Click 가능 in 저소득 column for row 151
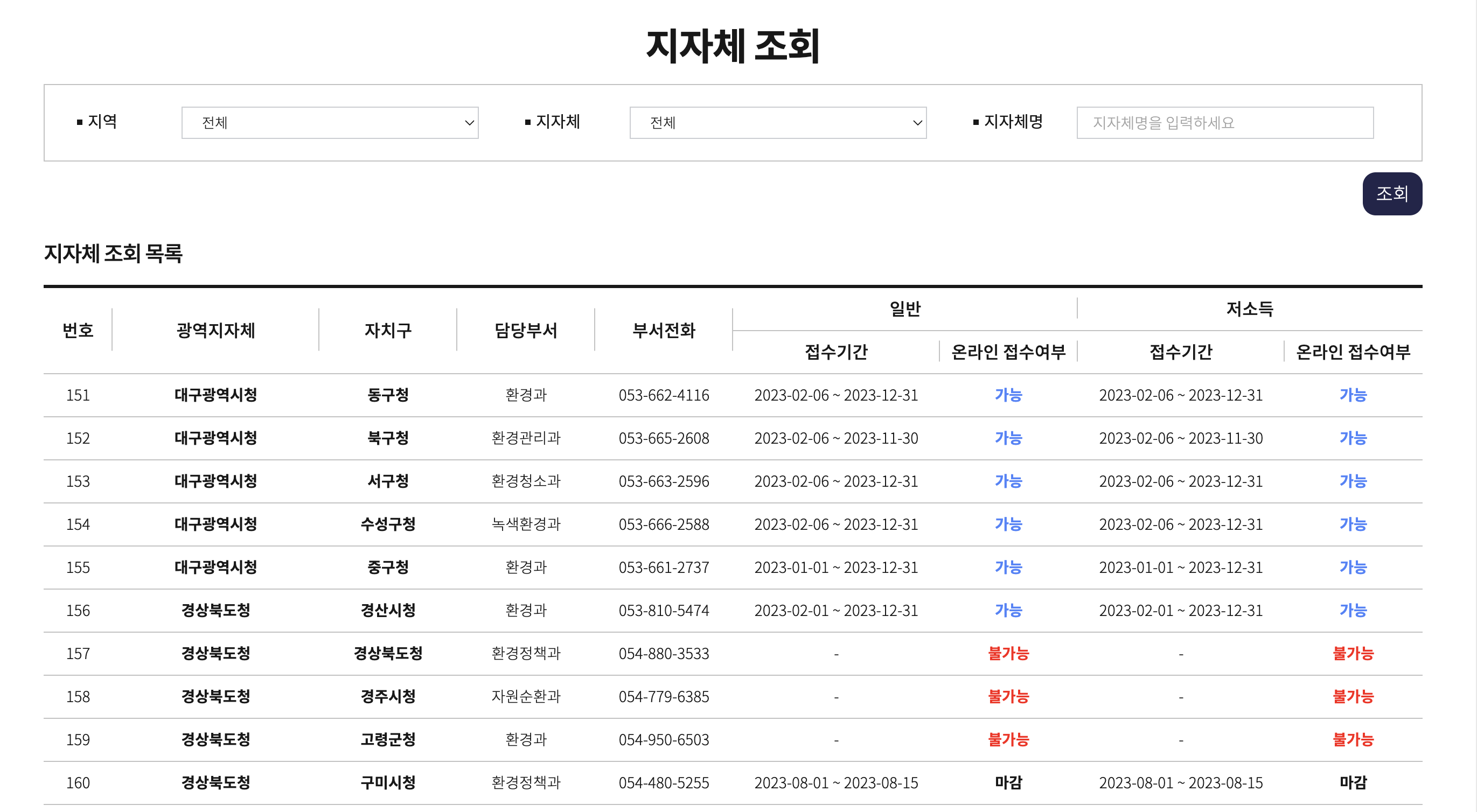The height and width of the screenshot is (812, 1477). tap(1353, 395)
